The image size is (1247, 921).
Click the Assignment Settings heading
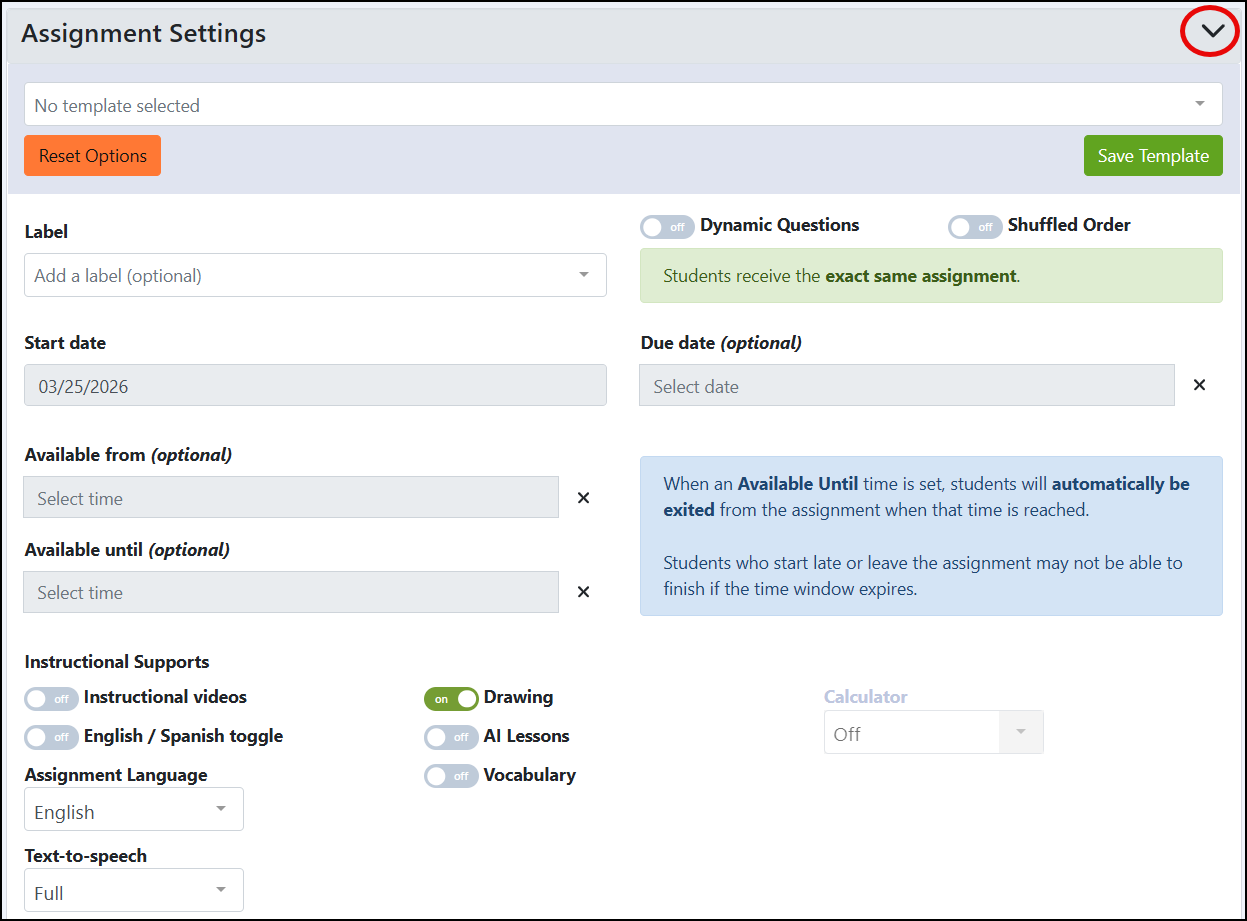[144, 33]
